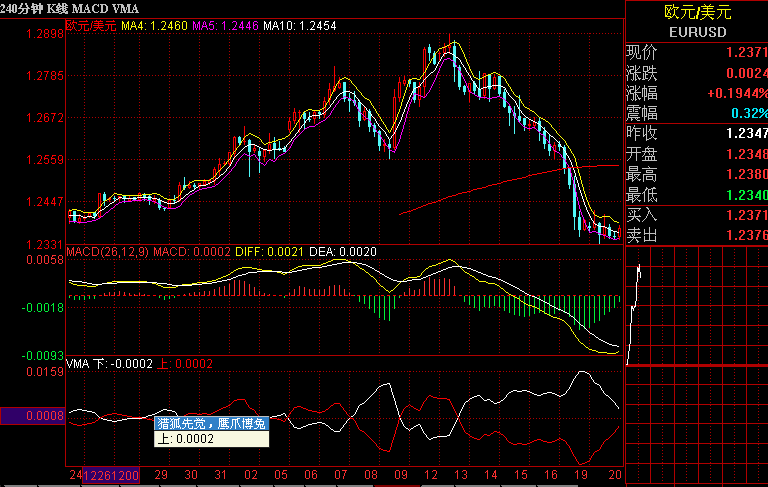
Task: Click the -0.0018 MACD axis label
Action: [x=43, y=308]
